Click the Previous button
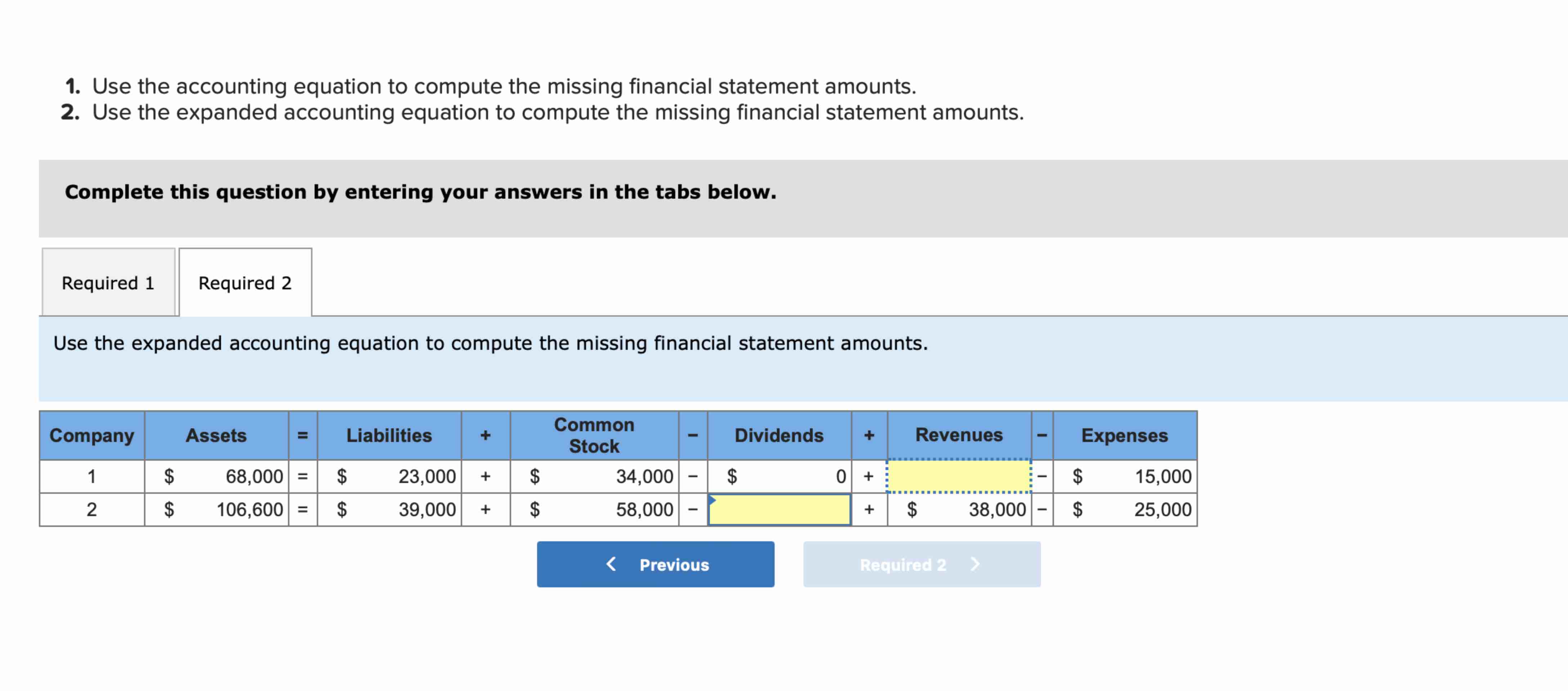Image resolution: width=1568 pixels, height=691 pixels. (x=655, y=564)
